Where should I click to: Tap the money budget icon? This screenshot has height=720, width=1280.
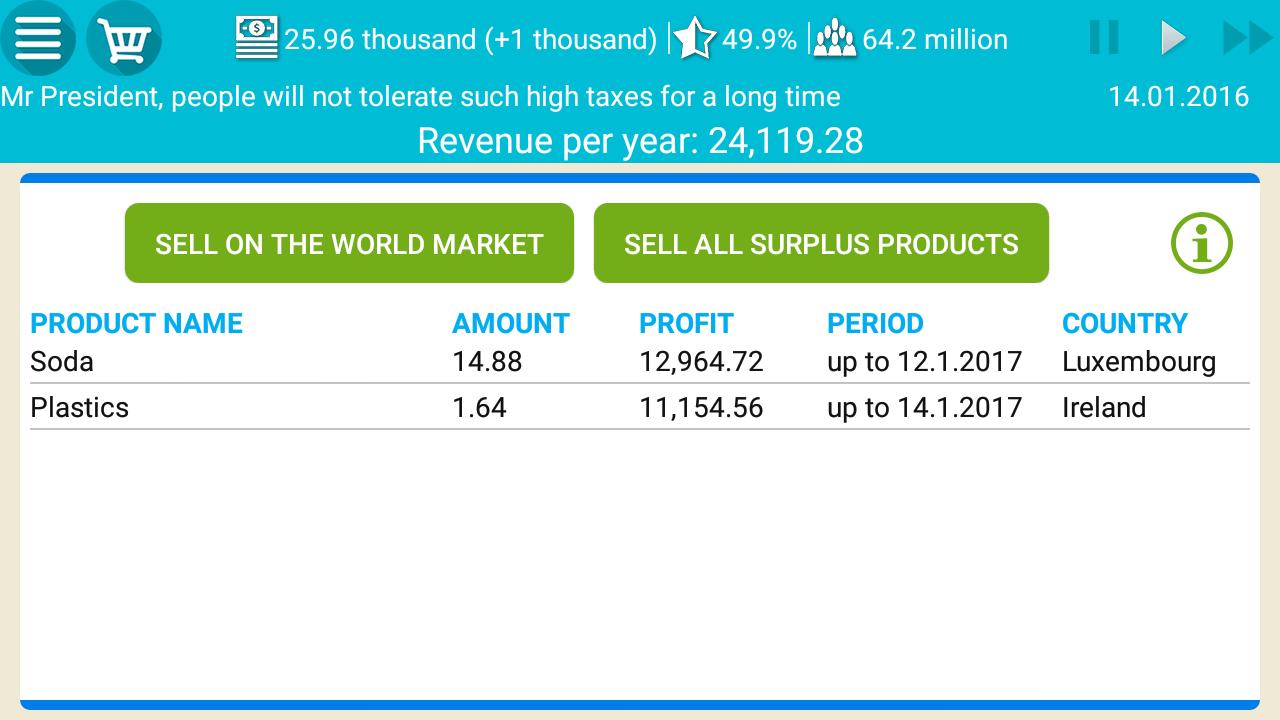click(x=257, y=39)
